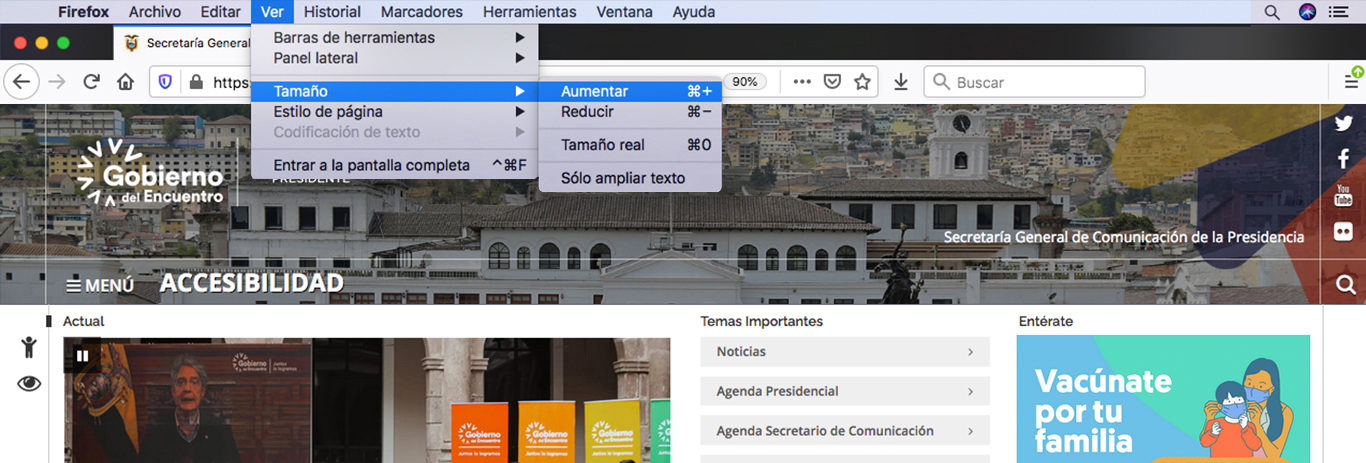
Task: Save page to Pocket icon
Action: (832, 82)
